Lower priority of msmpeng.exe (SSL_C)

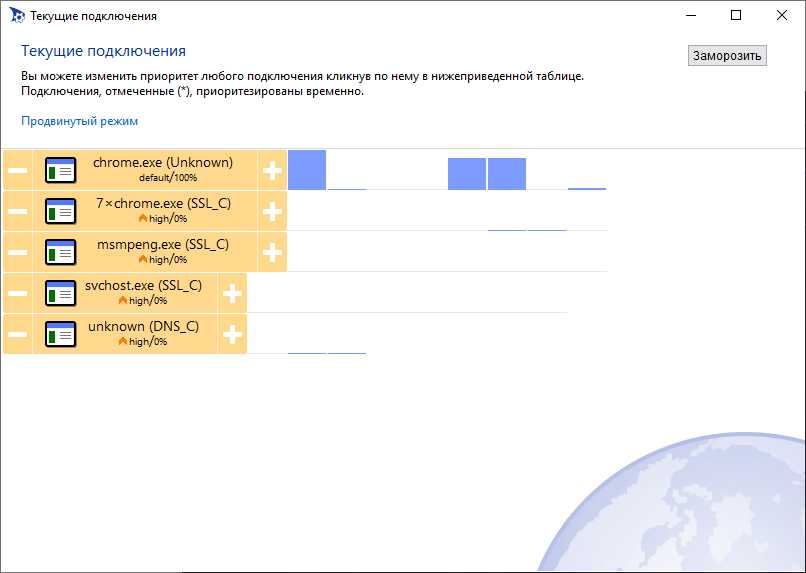(x=17, y=252)
